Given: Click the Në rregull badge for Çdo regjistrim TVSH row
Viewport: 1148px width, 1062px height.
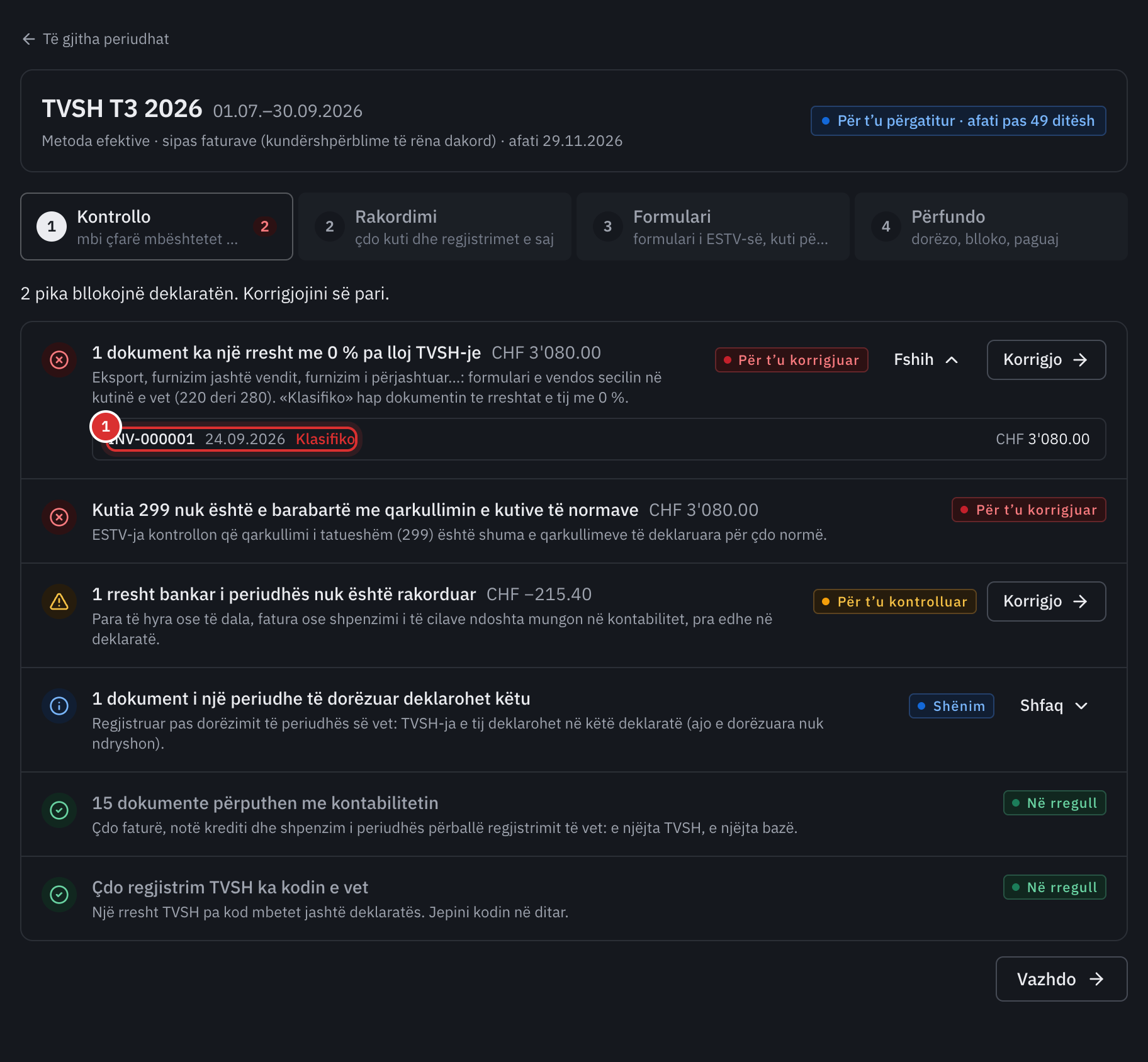Looking at the screenshot, I should [1055, 887].
